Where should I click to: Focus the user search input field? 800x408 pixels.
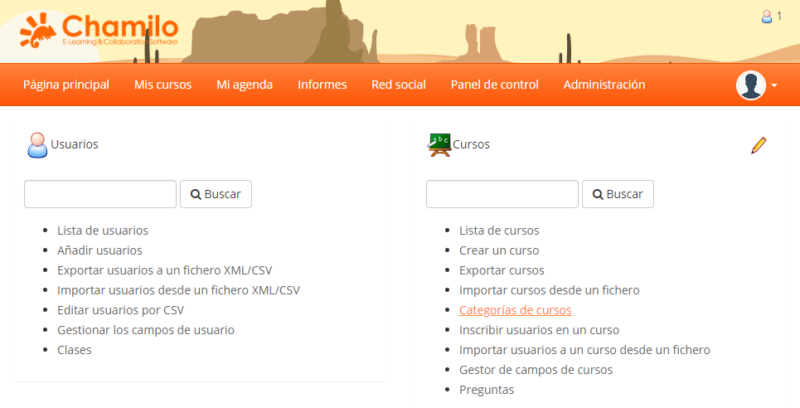pyautogui.click(x=100, y=194)
